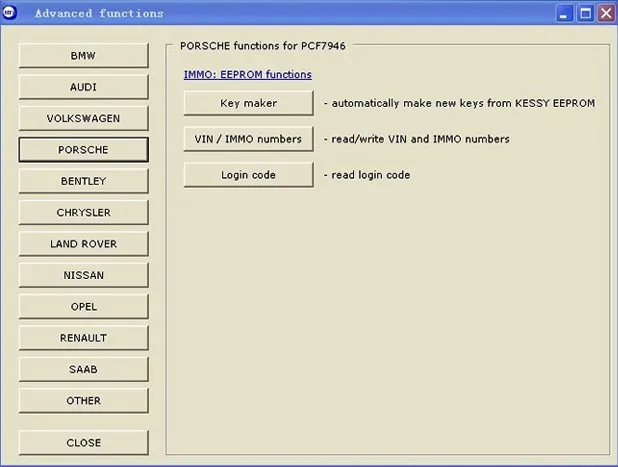
Task: Select the PORSCHE brand button
Action: coord(83,150)
